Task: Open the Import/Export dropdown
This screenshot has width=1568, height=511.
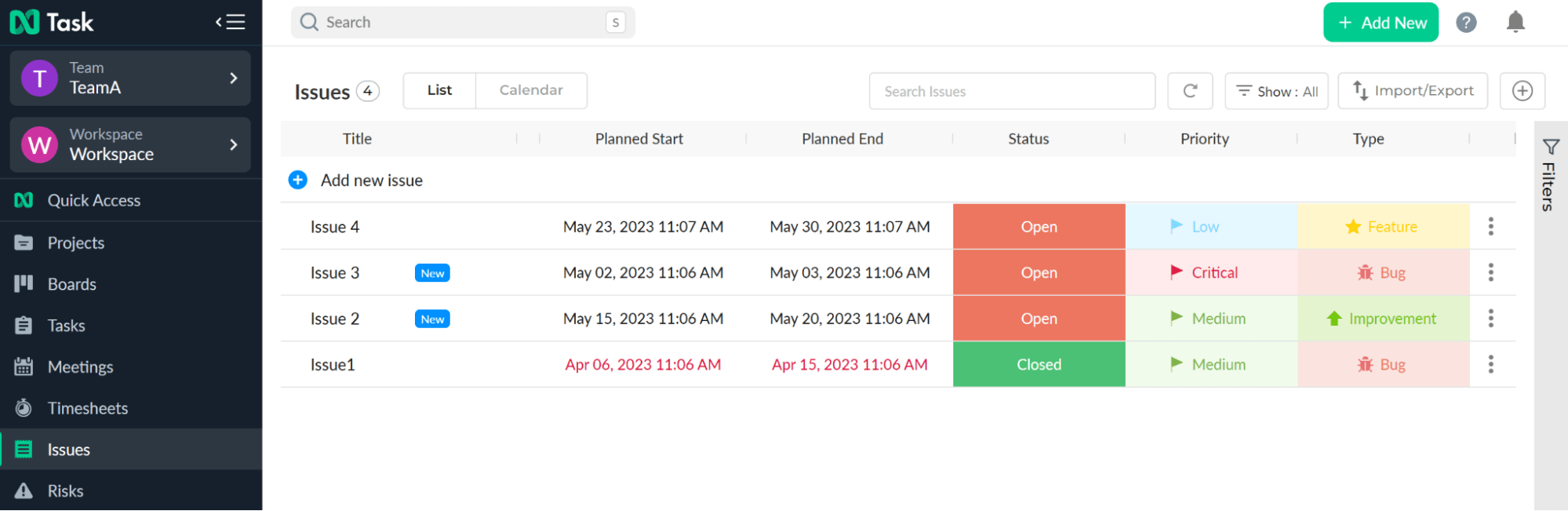Action: click(x=1413, y=91)
